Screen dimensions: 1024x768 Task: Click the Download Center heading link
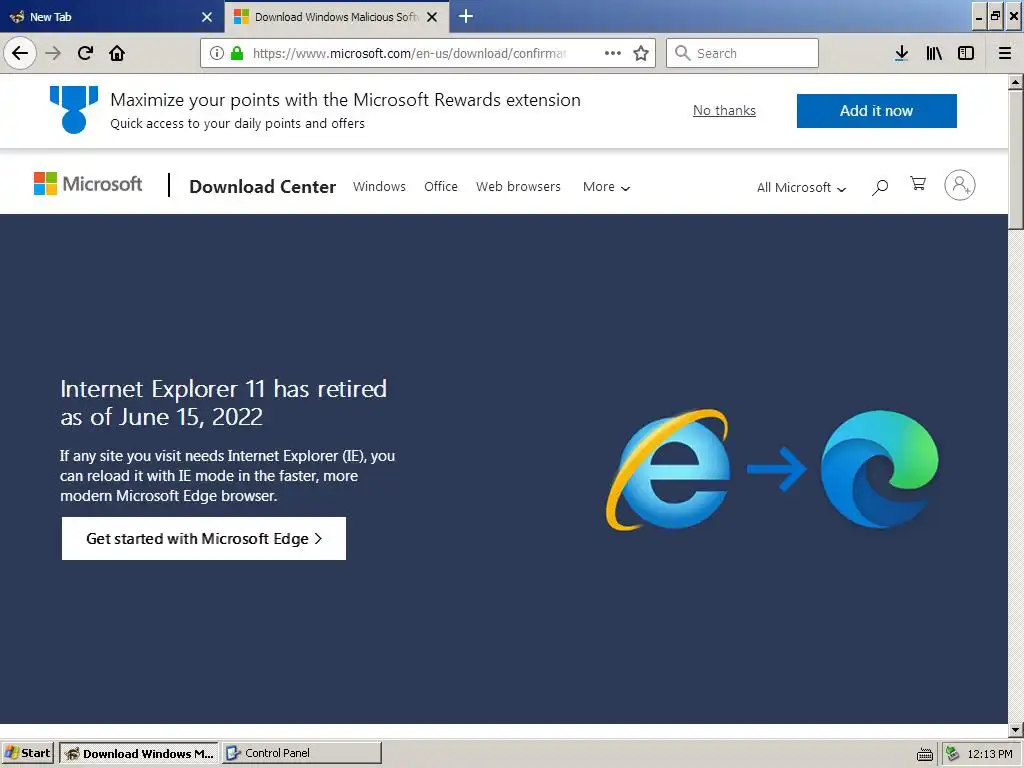[x=263, y=187]
